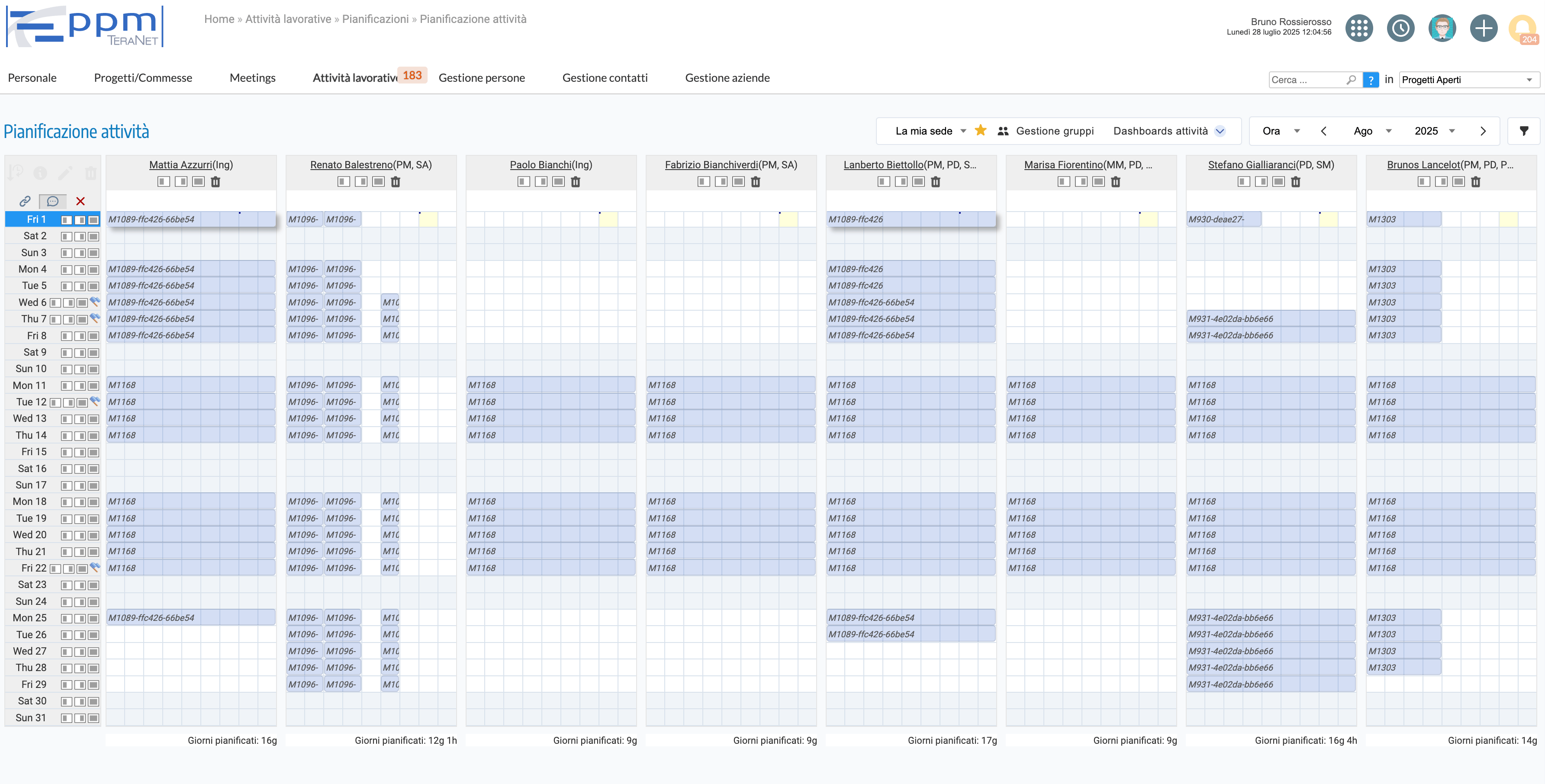Open the Gestione persone menu

pyautogui.click(x=481, y=78)
